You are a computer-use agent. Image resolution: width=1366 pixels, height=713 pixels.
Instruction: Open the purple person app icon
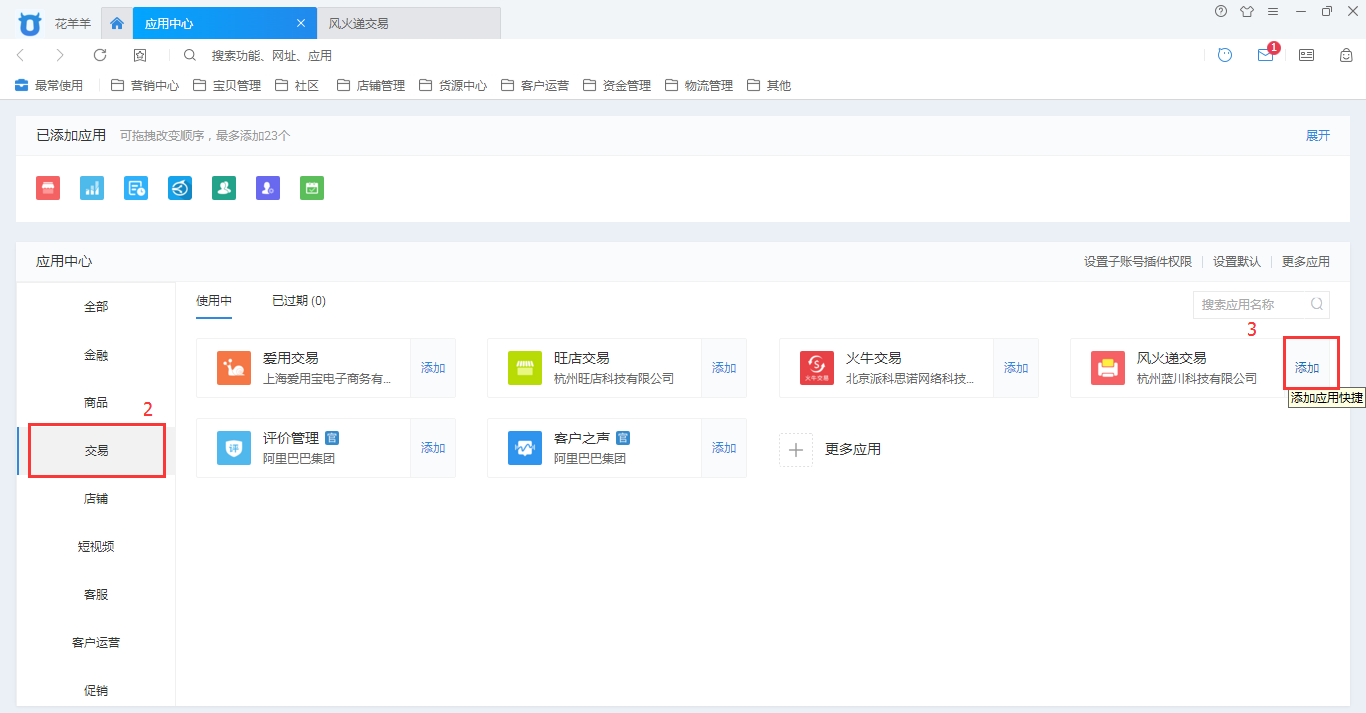tap(268, 188)
